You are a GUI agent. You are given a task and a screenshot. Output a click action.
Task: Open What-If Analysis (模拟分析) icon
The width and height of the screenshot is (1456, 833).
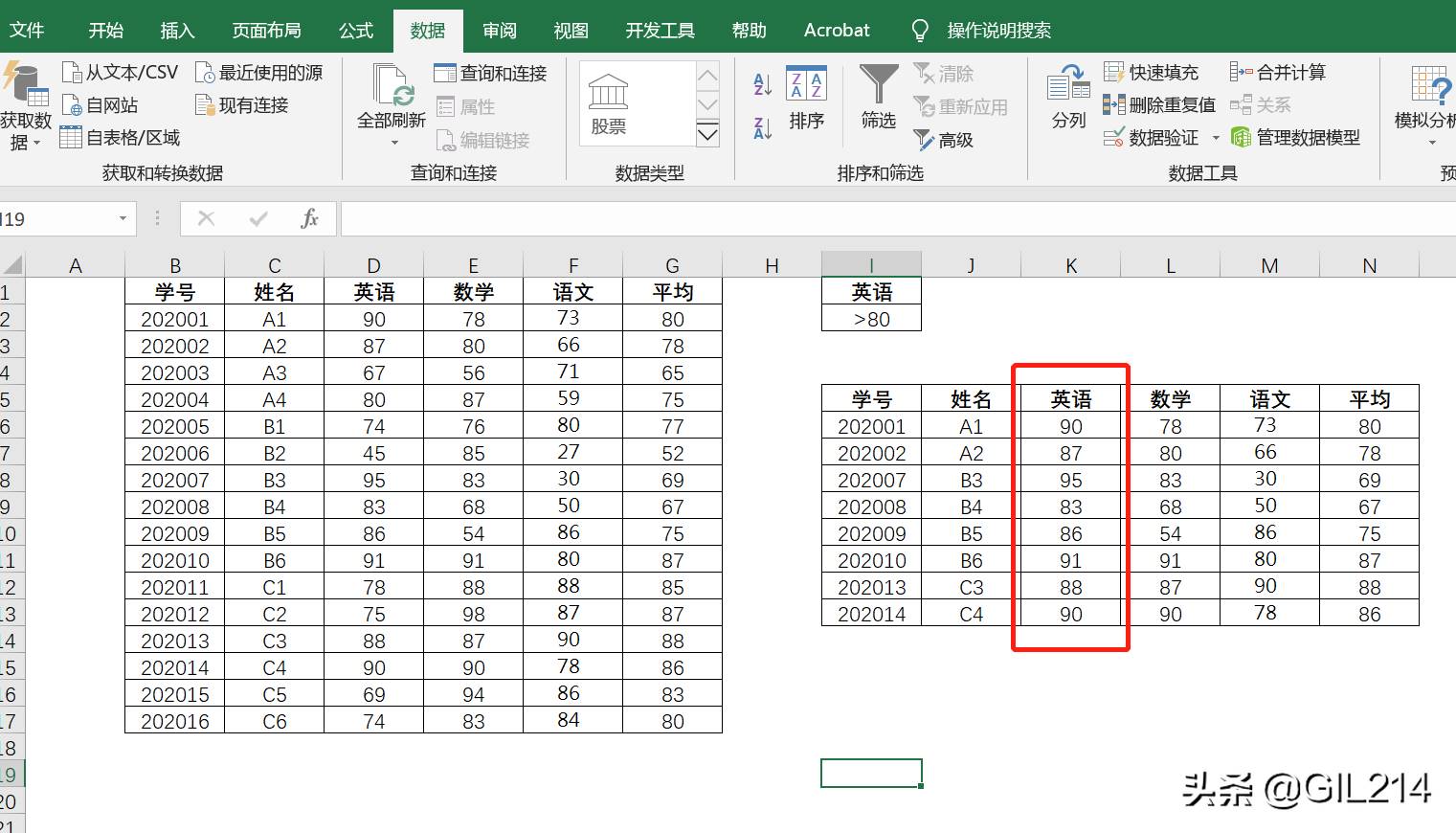(1431, 84)
